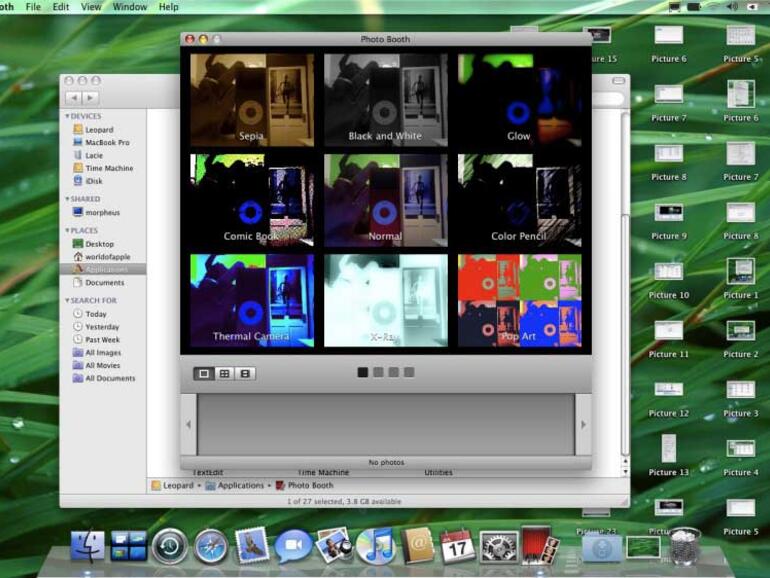Select the single still photo mode button
Screen dimensions: 770x578
(x=204, y=373)
